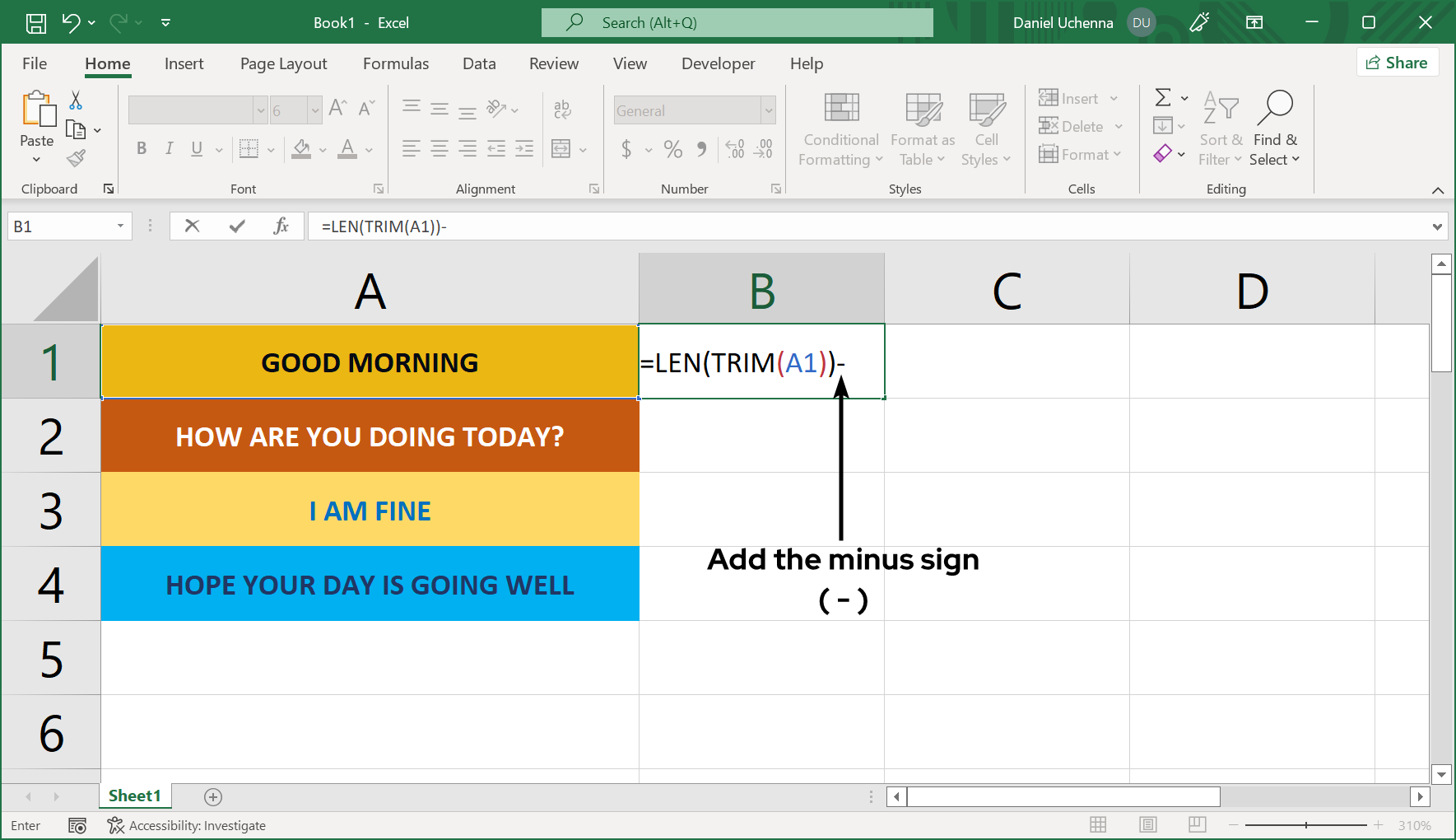This screenshot has width=1456, height=840.
Task: Expand the Name Box dropdown arrow
Action: click(x=120, y=226)
